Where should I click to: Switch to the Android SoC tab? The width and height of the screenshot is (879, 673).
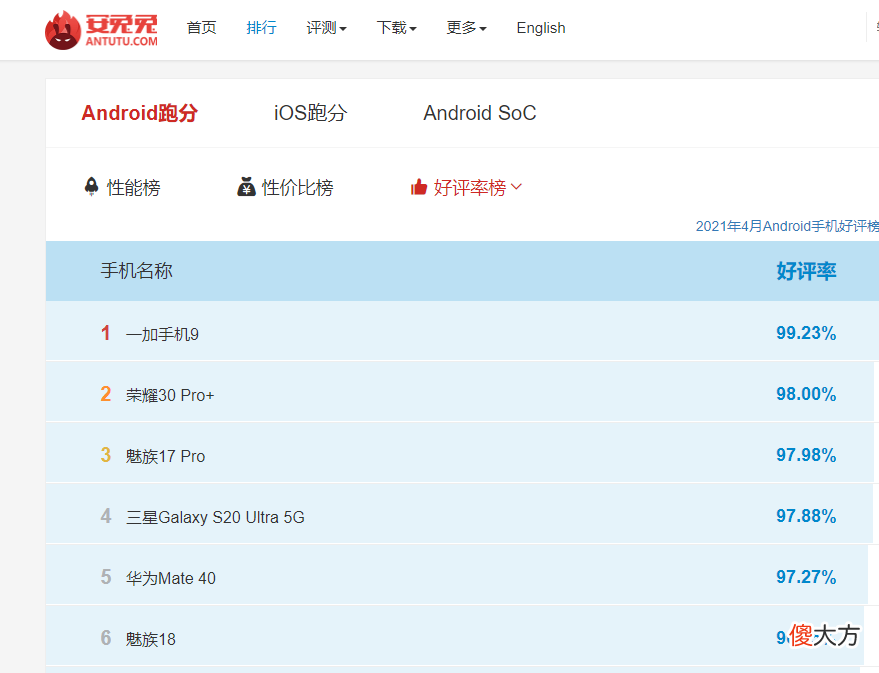coord(480,113)
